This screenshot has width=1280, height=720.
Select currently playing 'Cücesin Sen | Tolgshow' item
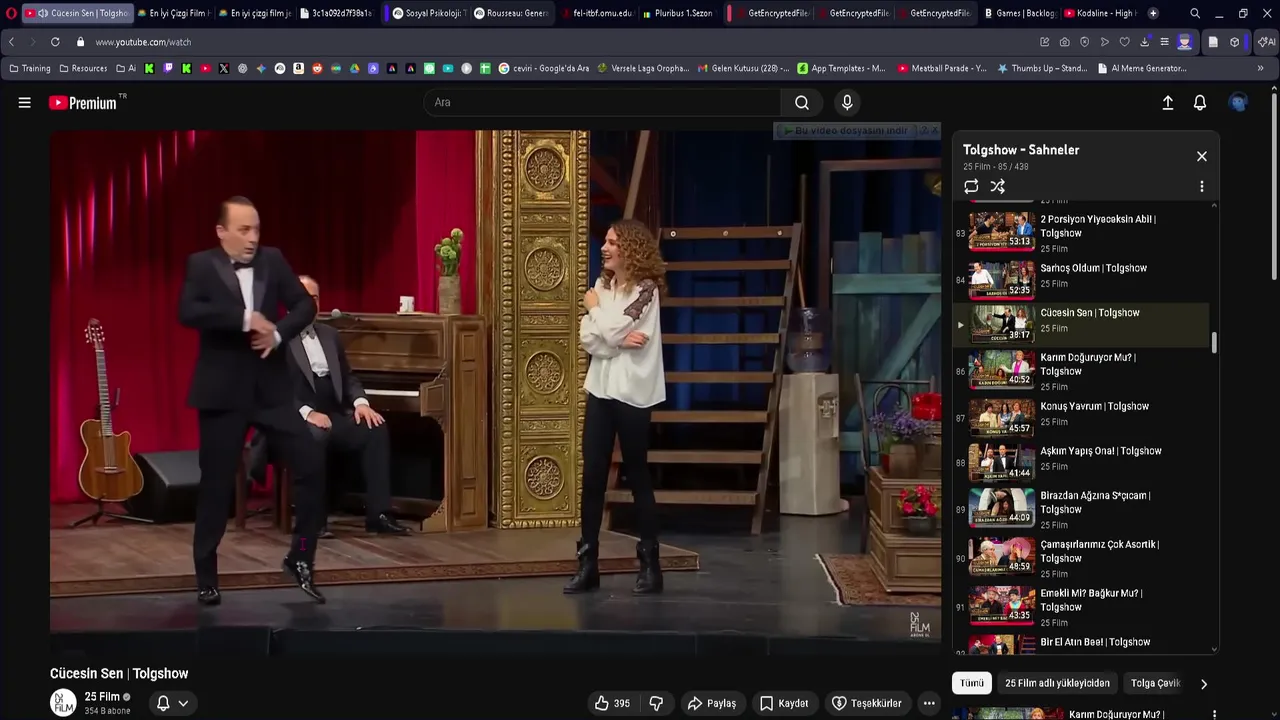(1083, 324)
